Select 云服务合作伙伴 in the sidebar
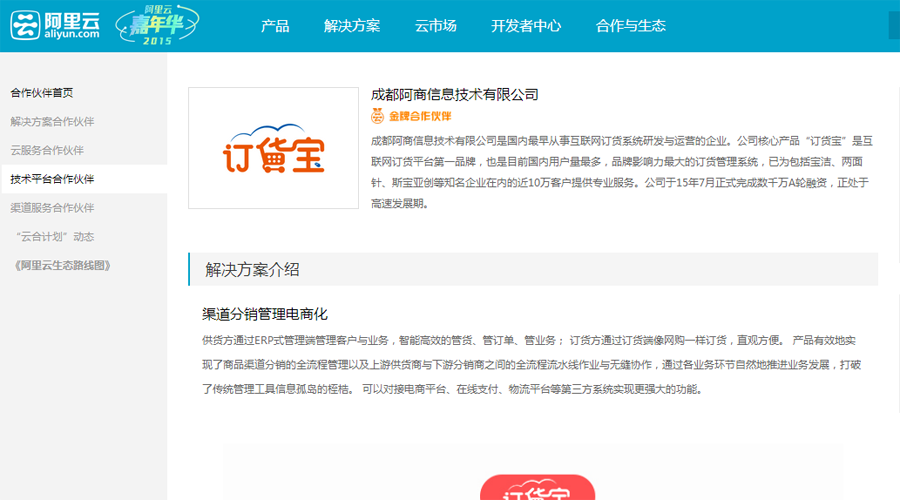 (47, 150)
